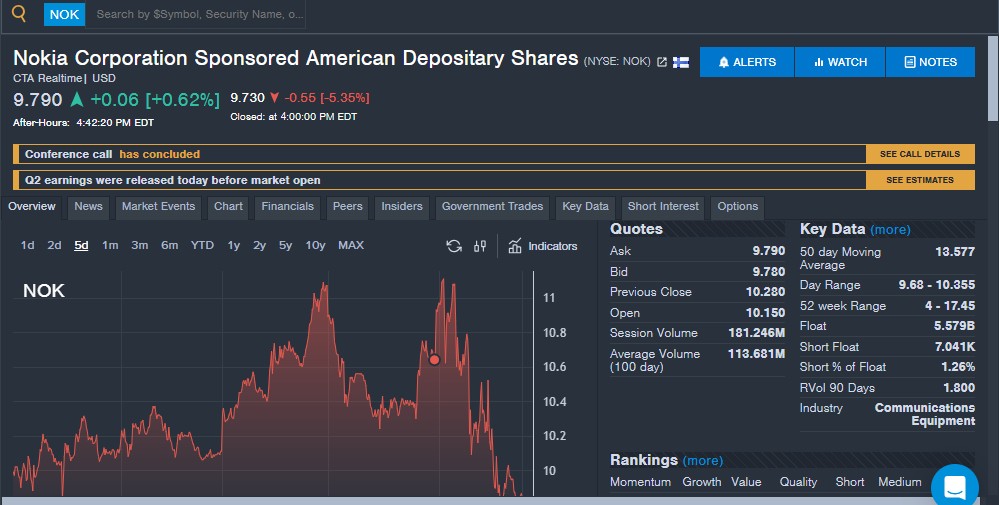This screenshot has height=505, width=999.
Task: Click the Key Data (more) link
Action: [890, 230]
